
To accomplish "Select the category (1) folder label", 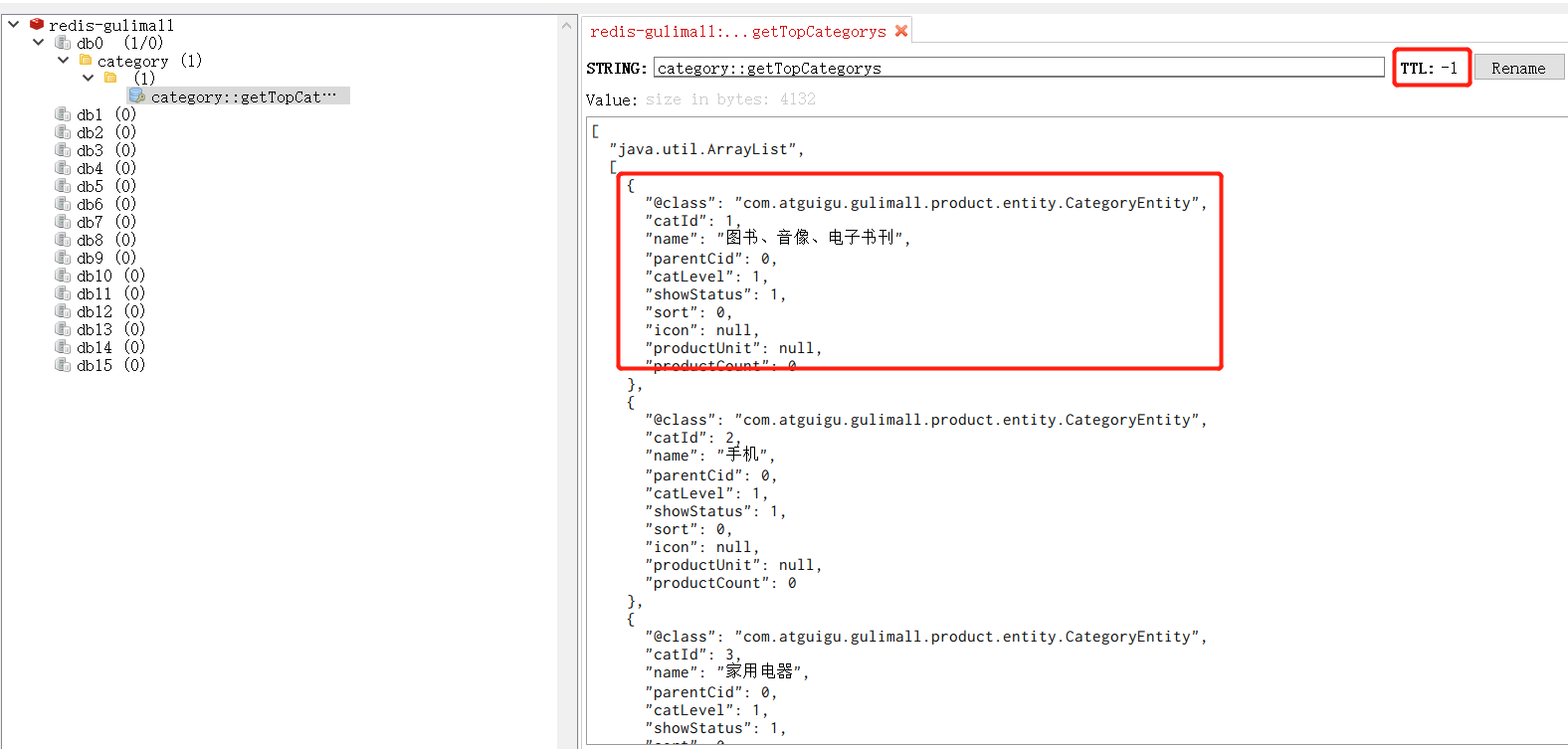I will point(149,61).
